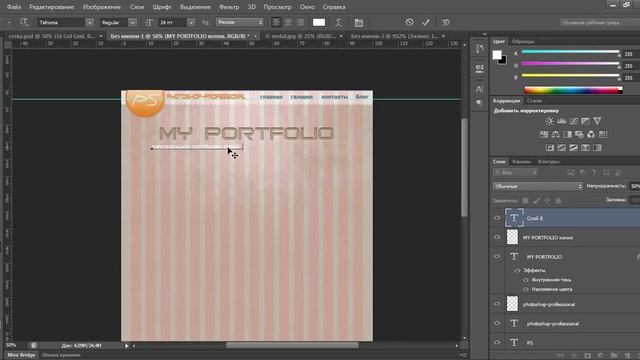Viewport: 640px width, 360px height.
Task: Add a Color Balance adjustment
Action: pos(556,134)
